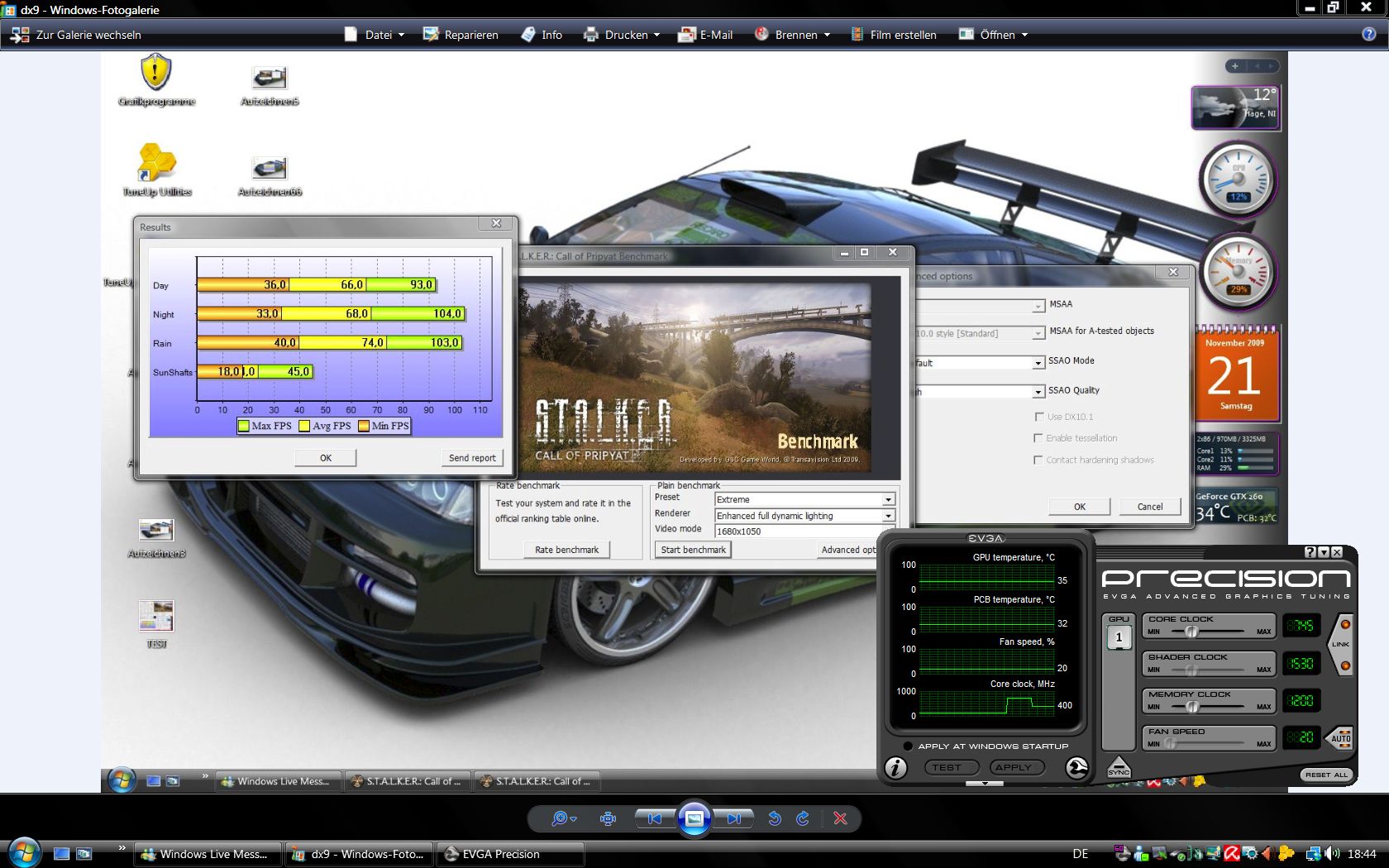Click the zoom magnifier control
The image size is (1389, 868).
click(563, 818)
